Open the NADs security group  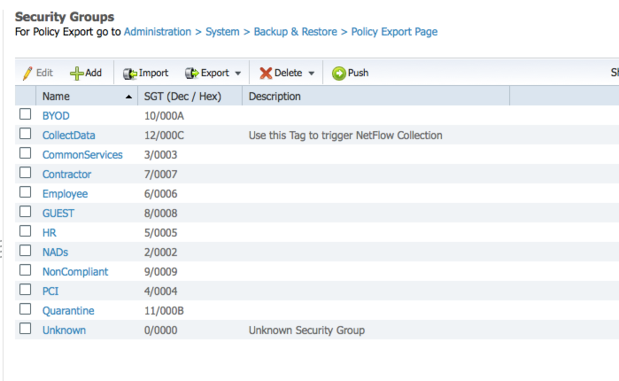pos(55,252)
